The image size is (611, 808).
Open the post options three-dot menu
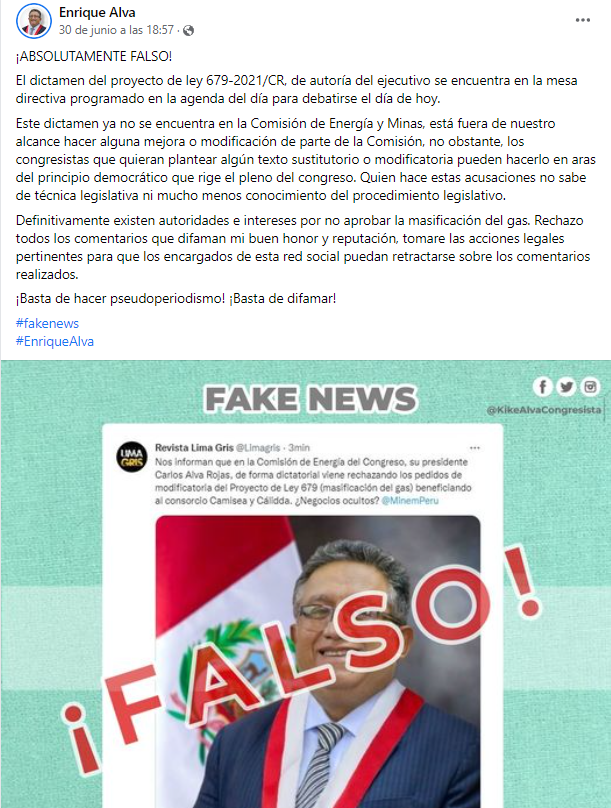point(583,20)
